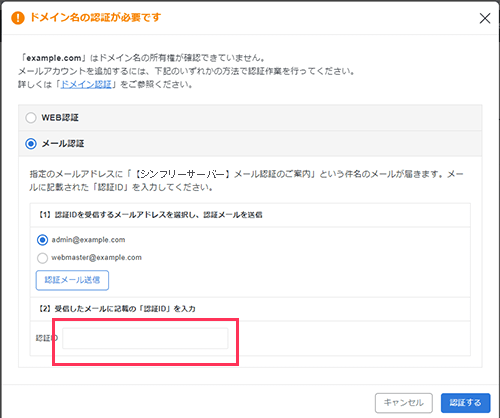Close the domain verification dialog with X
Image resolution: width=500 pixels, height=418 pixels.
485,18
